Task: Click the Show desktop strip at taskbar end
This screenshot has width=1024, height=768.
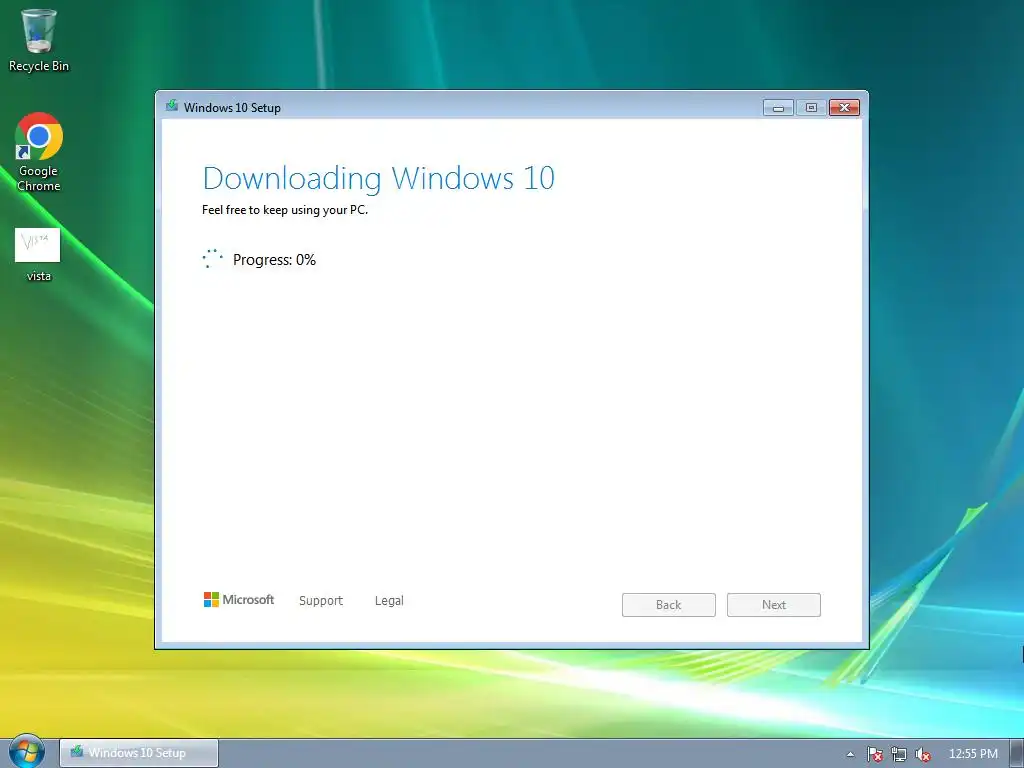Action: [1017, 754]
